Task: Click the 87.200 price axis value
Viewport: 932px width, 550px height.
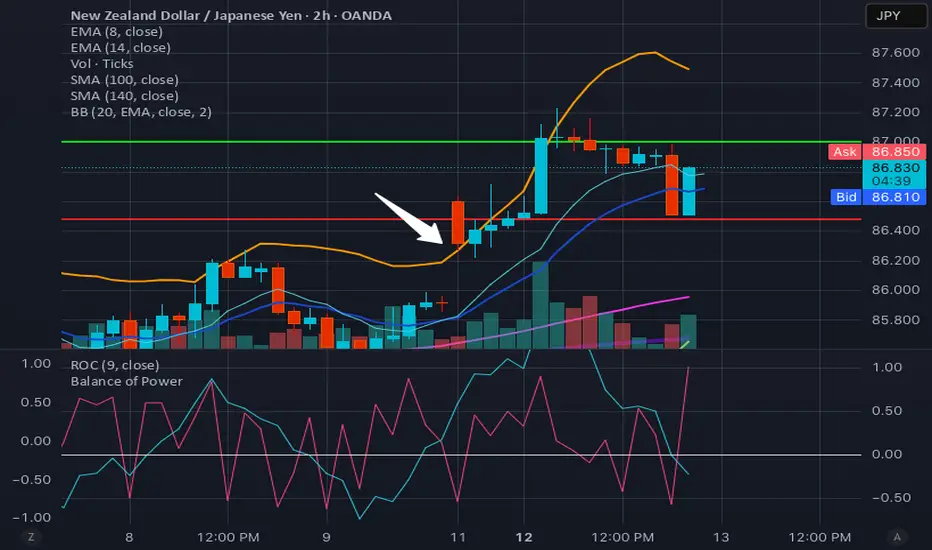Action: pos(895,112)
